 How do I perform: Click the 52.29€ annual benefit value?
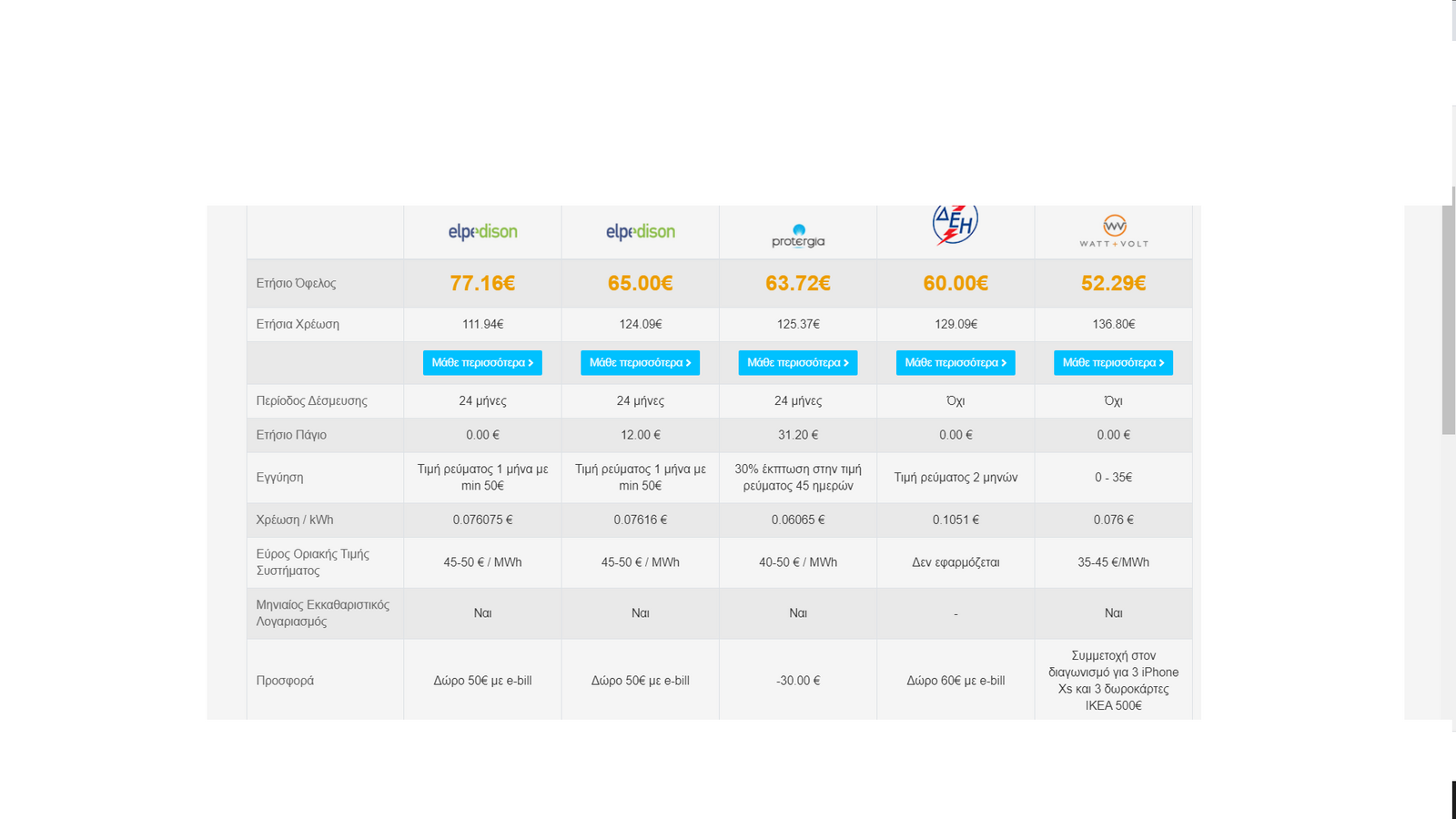click(1114, 283)
